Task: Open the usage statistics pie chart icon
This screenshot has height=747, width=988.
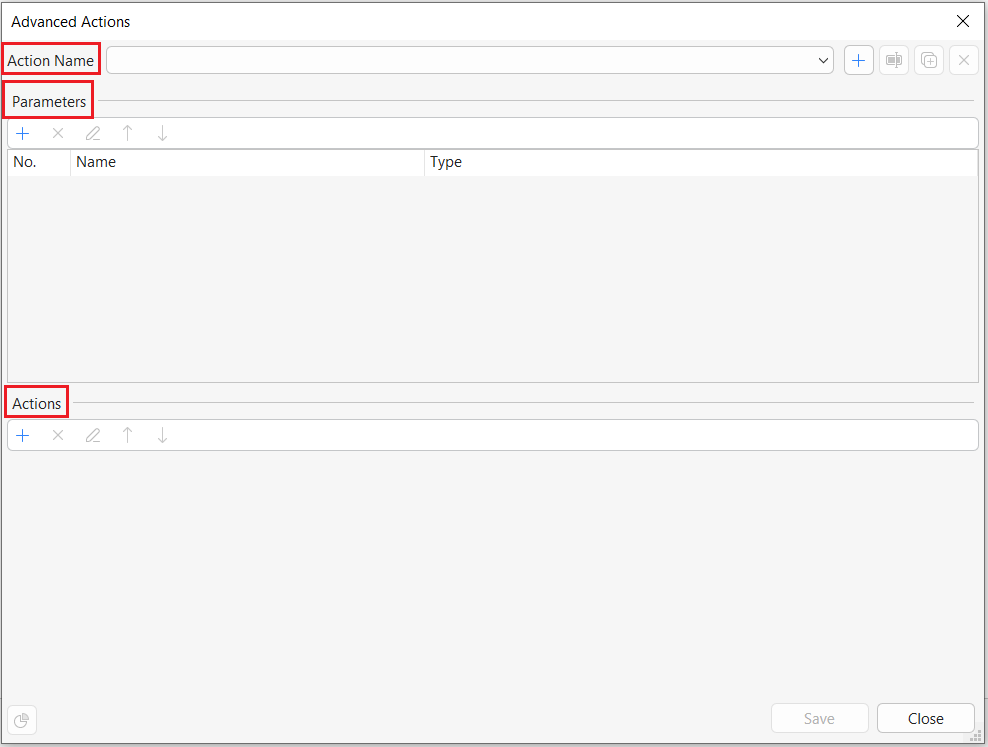Action: tap(21, 719)
